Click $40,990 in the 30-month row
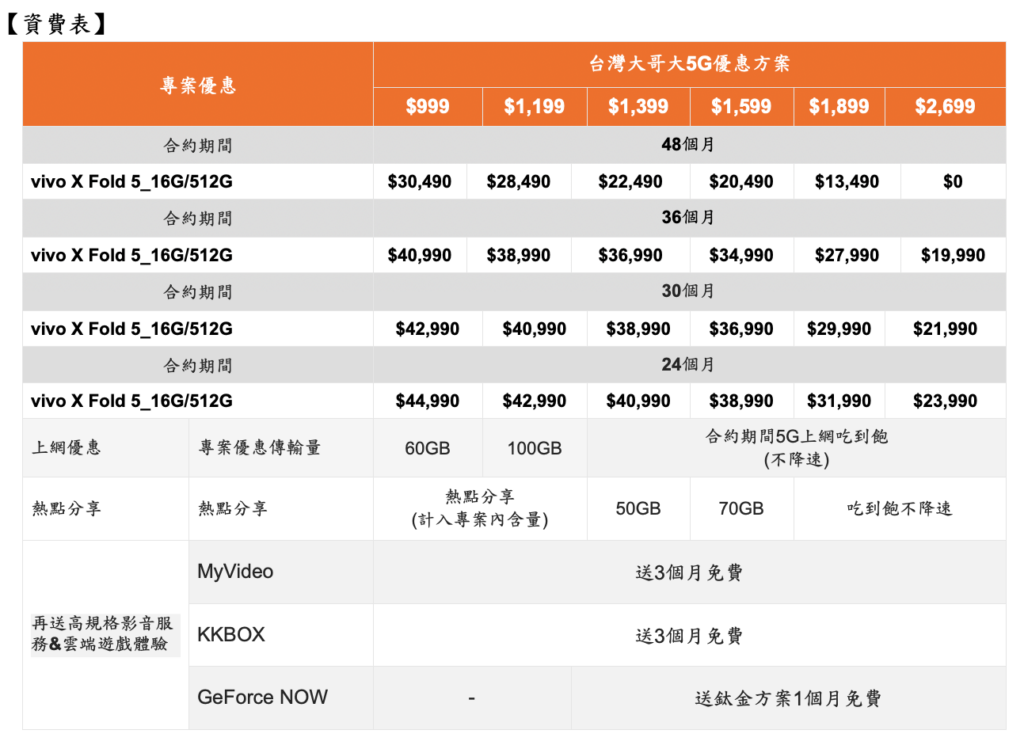Viewport: 1024px width, 749px height. click(534, 328)
